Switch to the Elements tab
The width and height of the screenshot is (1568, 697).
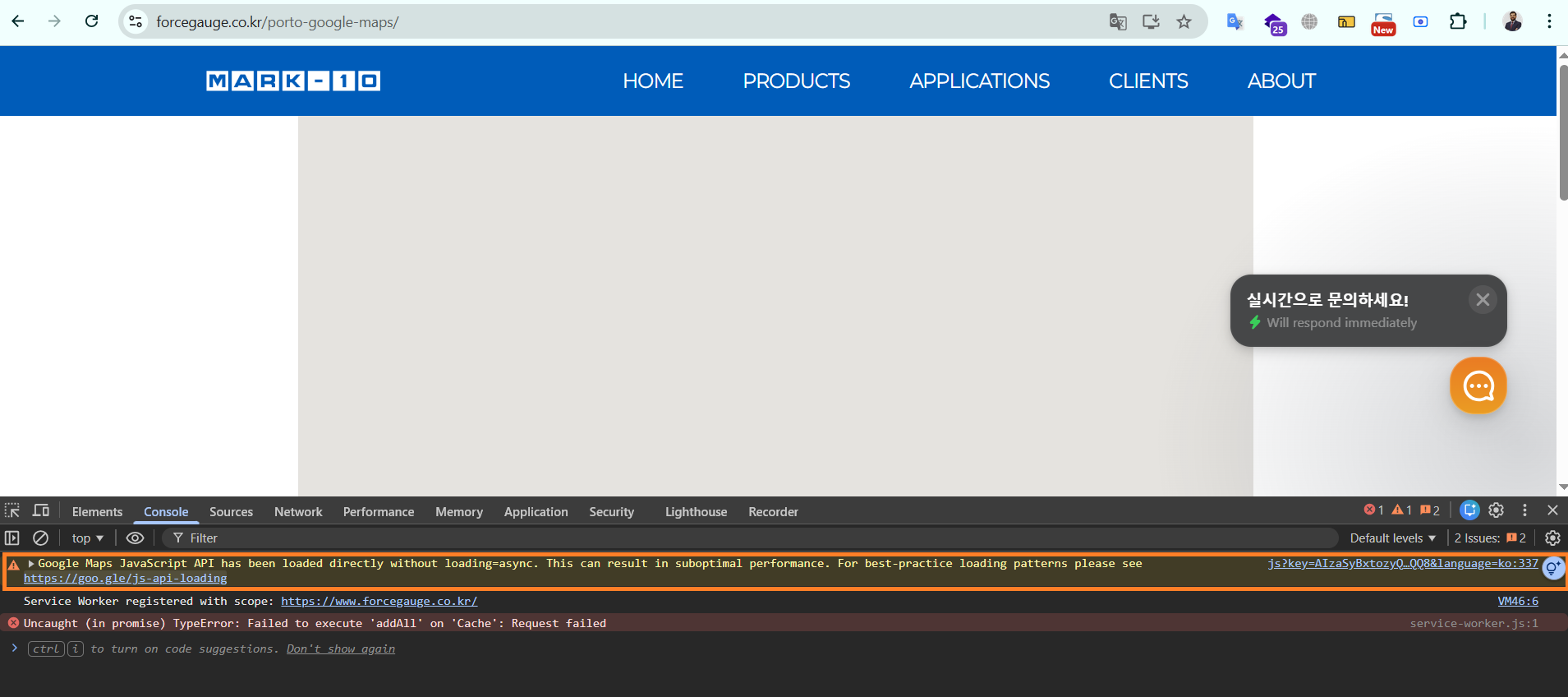97,511
